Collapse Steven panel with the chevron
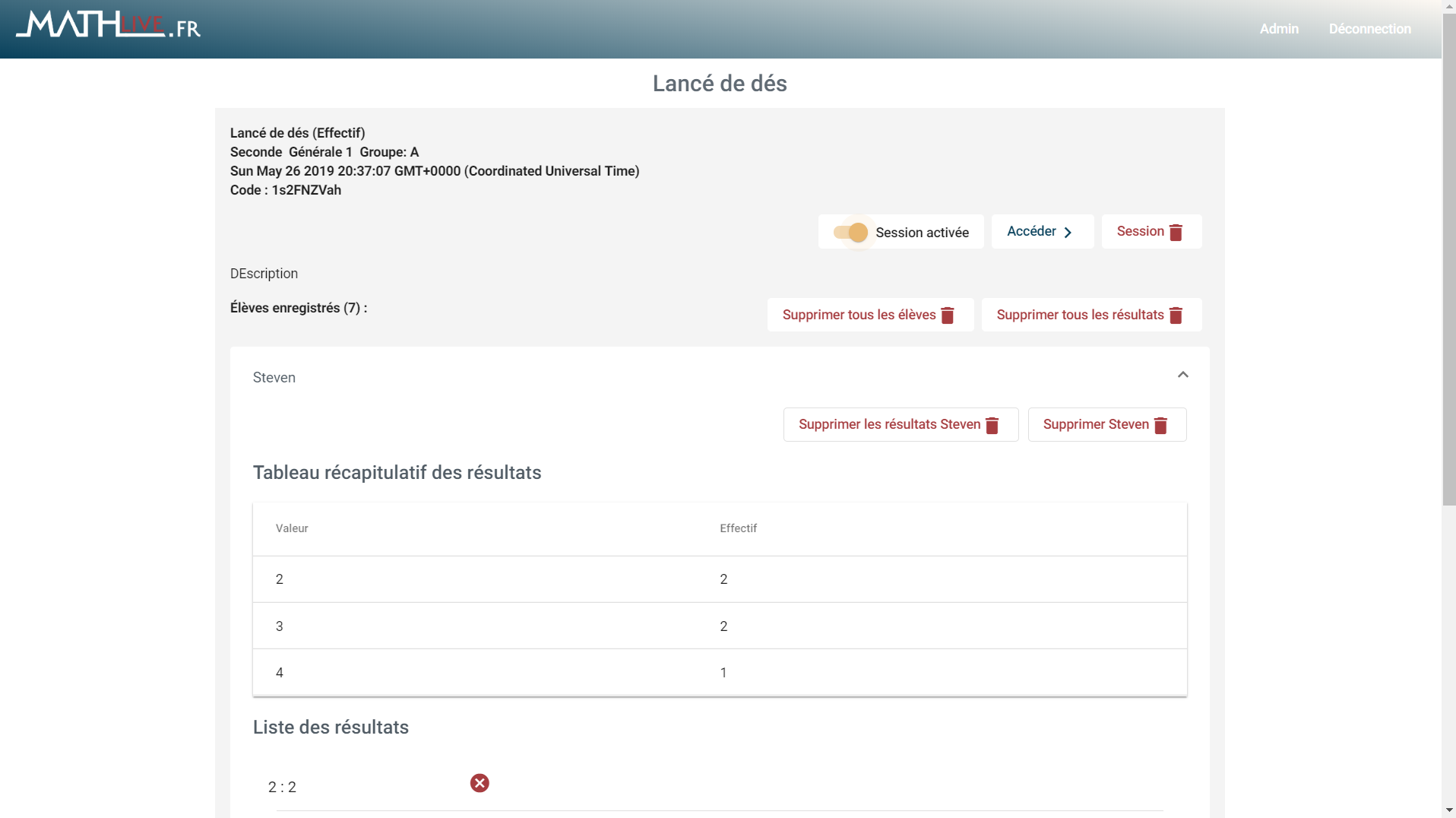Image resolution: width=1456 pixels, height=818 pixels. (x=1182, y=375)
